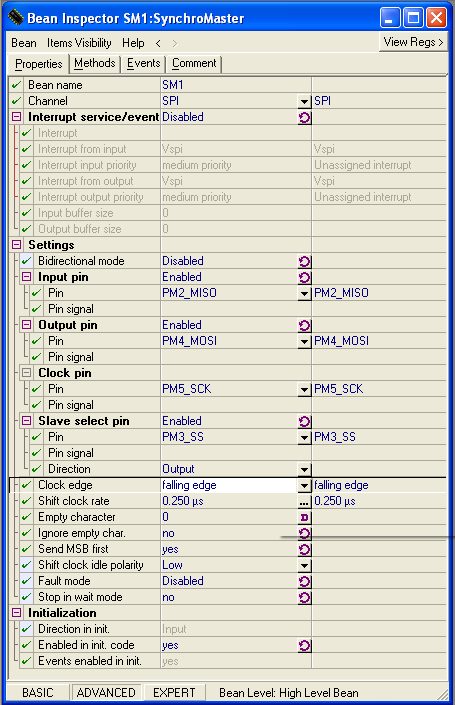Click the View Regs button

414,42
